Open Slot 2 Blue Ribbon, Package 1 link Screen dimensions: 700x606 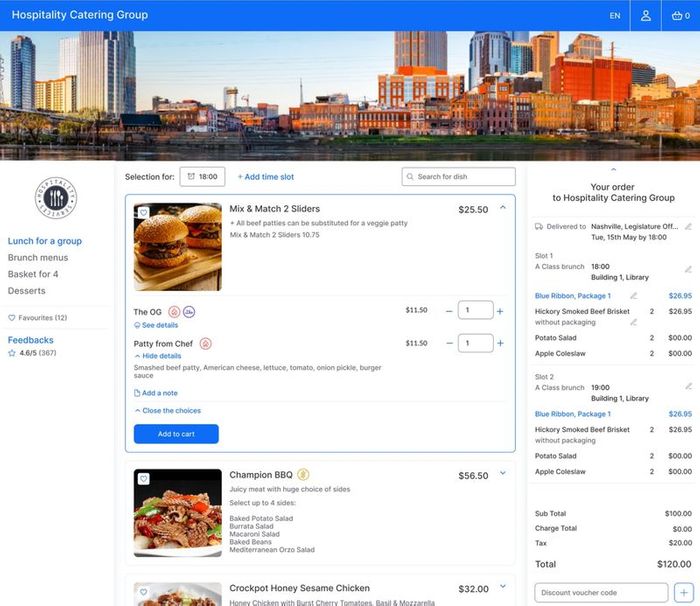point(573,414)
